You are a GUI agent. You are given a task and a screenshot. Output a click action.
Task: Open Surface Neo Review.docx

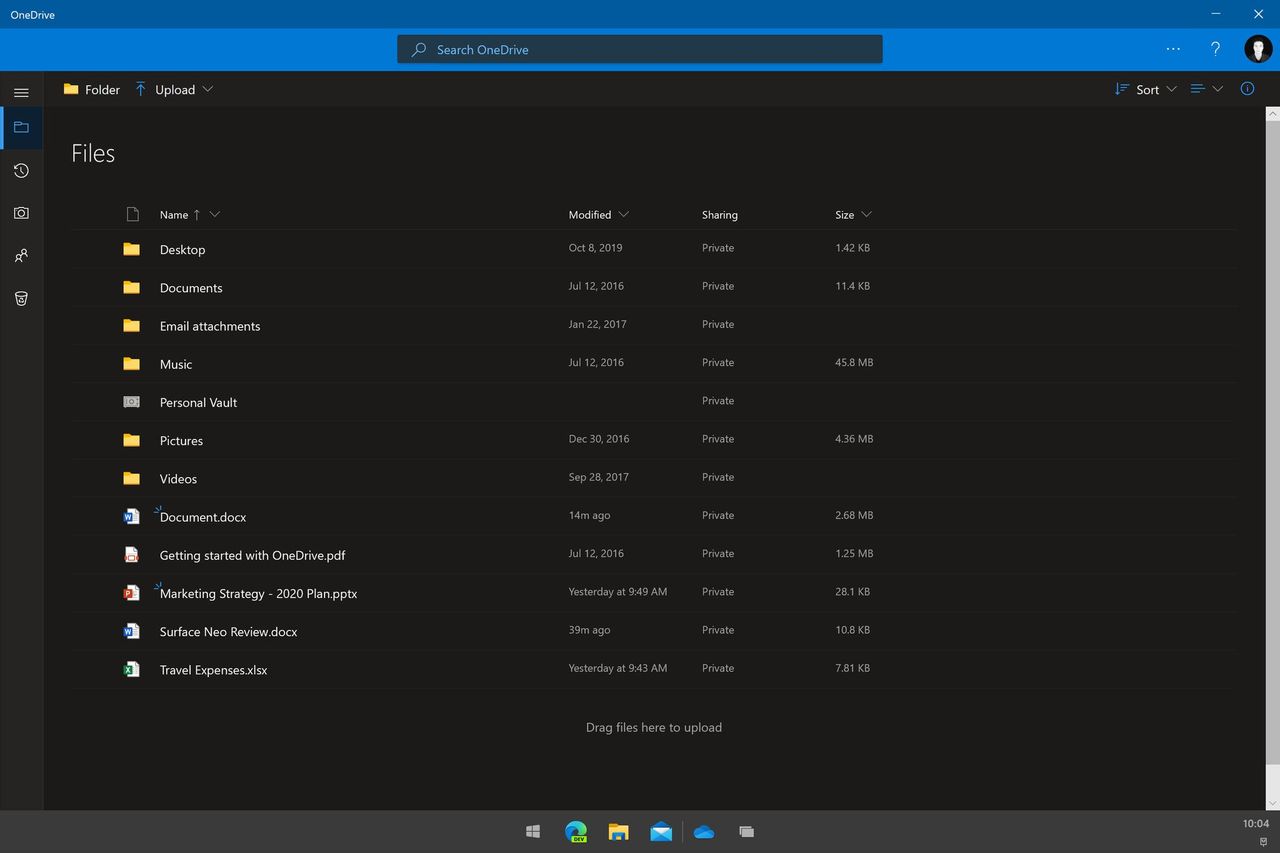228,632
